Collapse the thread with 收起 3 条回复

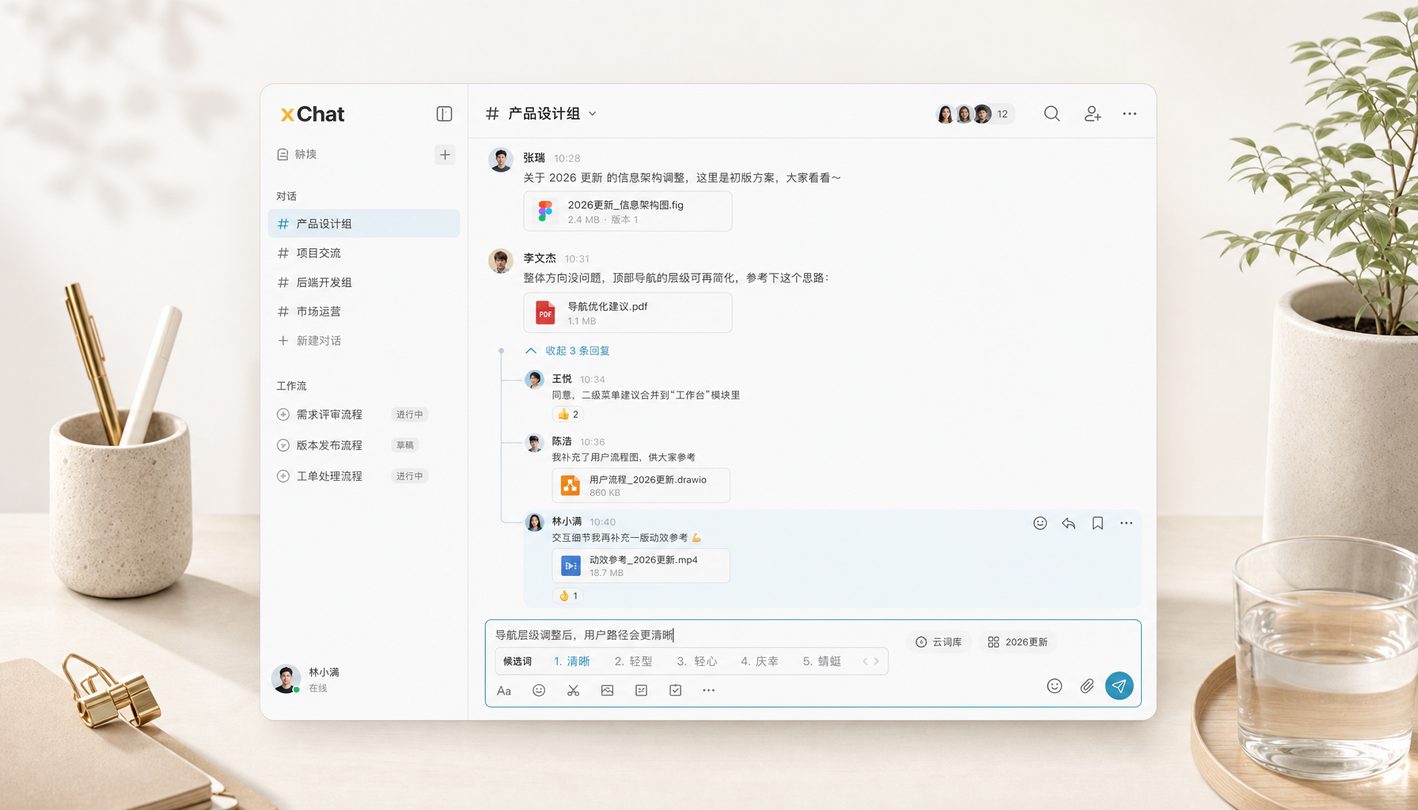567,351
